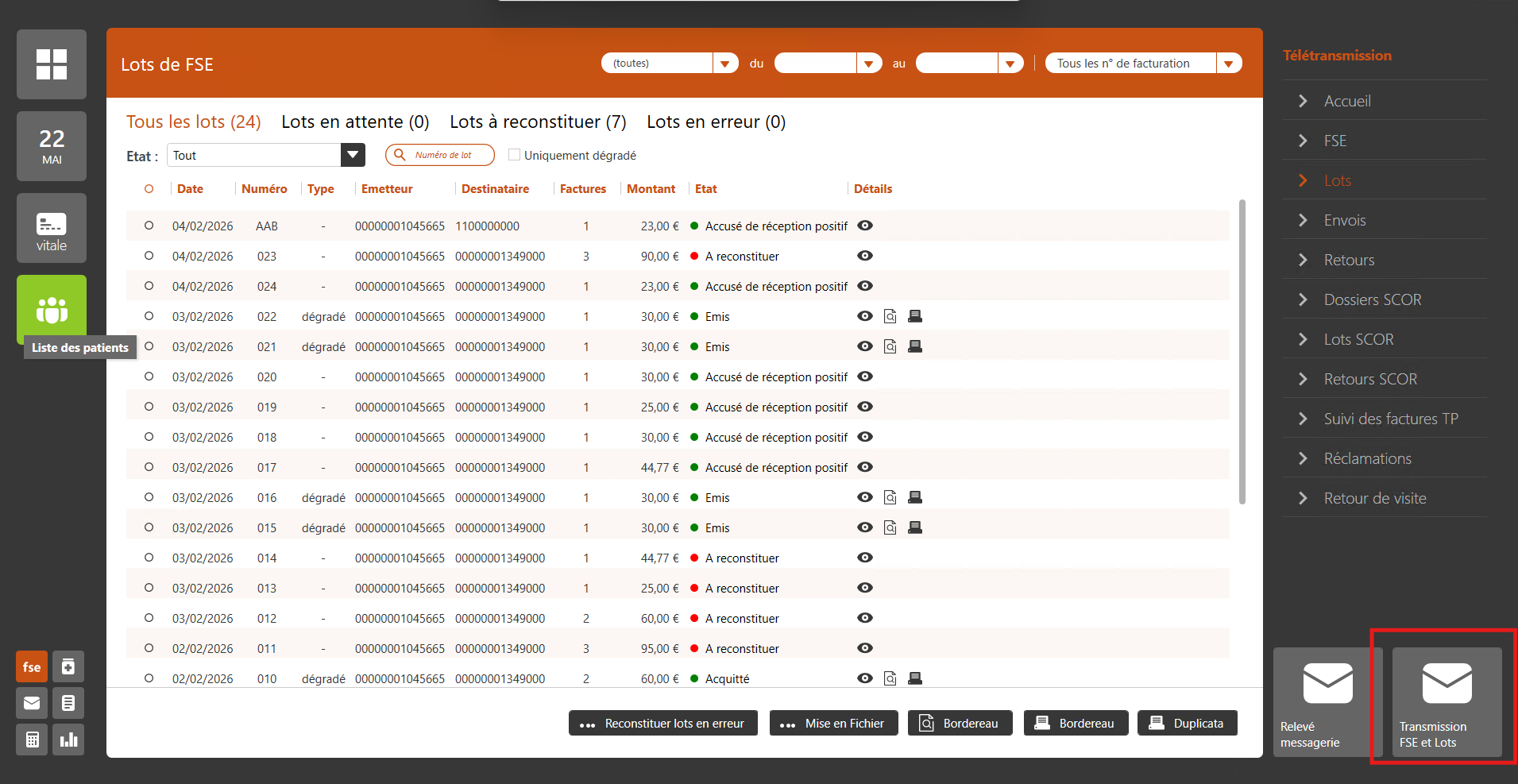Open the home grid dashboard icon
The image size is (1518, 784).
click(x=52, y=64)
